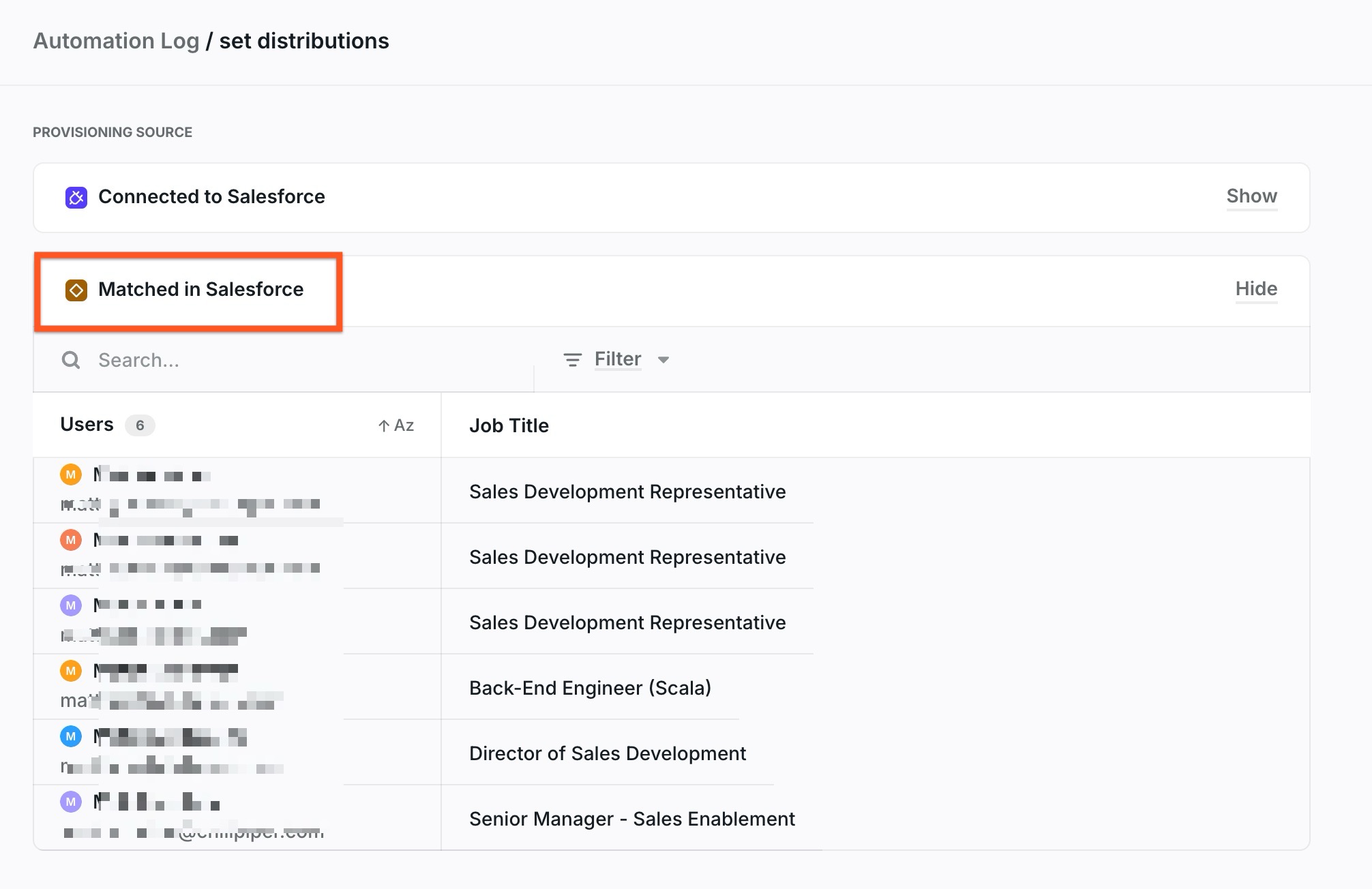
Task: Click the filter lines icon
Action: (572, 359)
